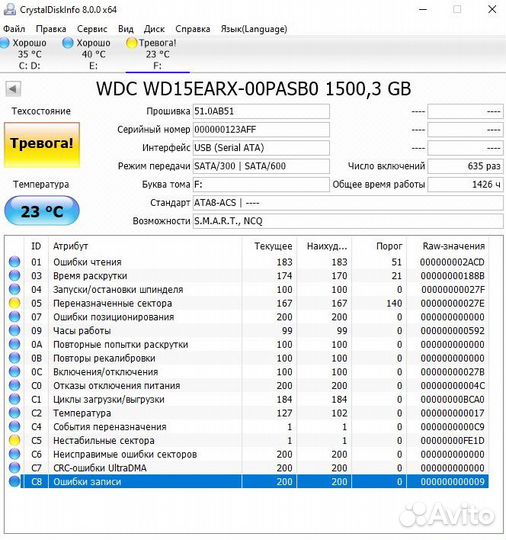Click yellow warning icon of row 05 Переназначенные сектора
Viewport: 506px width, 540px height.
pos(14,303)
